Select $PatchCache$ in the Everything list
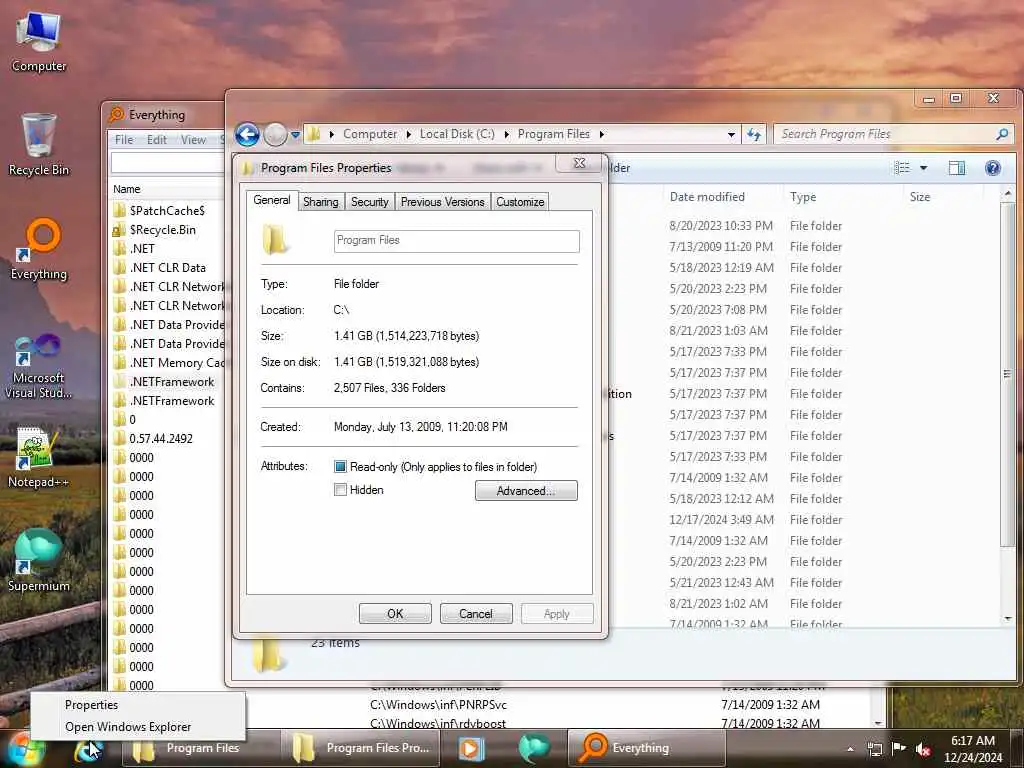This screenshot has width=1024, height=768. click(x=167, y=211)
